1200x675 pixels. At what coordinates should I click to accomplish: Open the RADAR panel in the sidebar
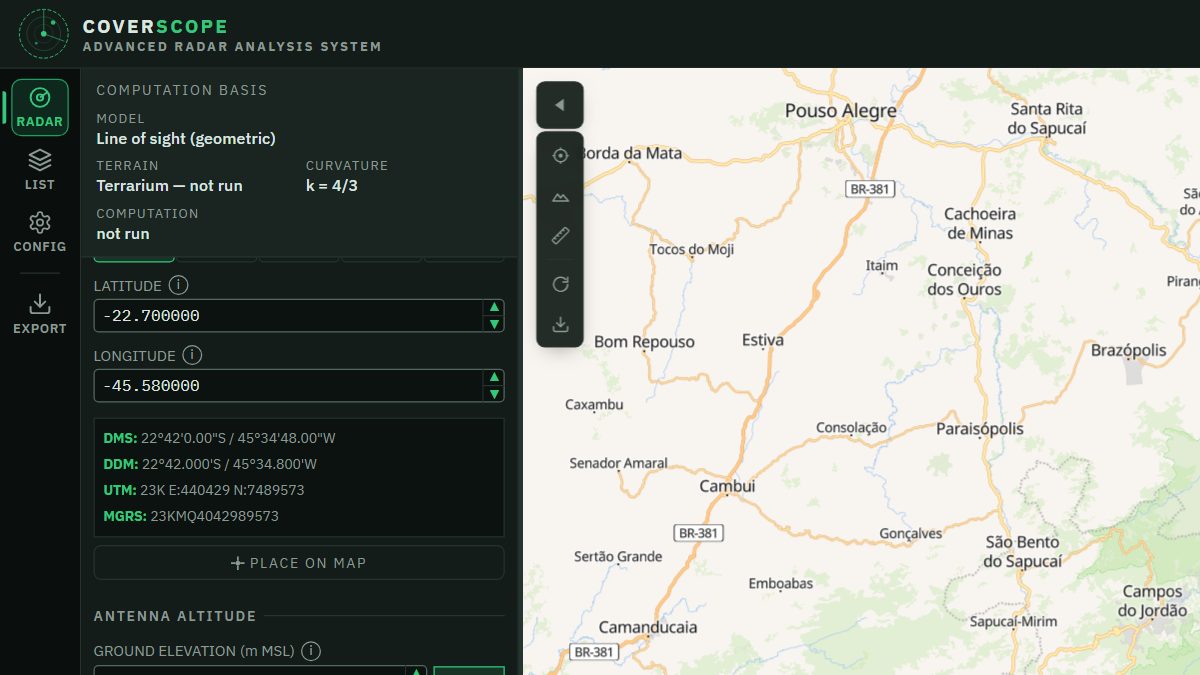(x=40, y=107)
